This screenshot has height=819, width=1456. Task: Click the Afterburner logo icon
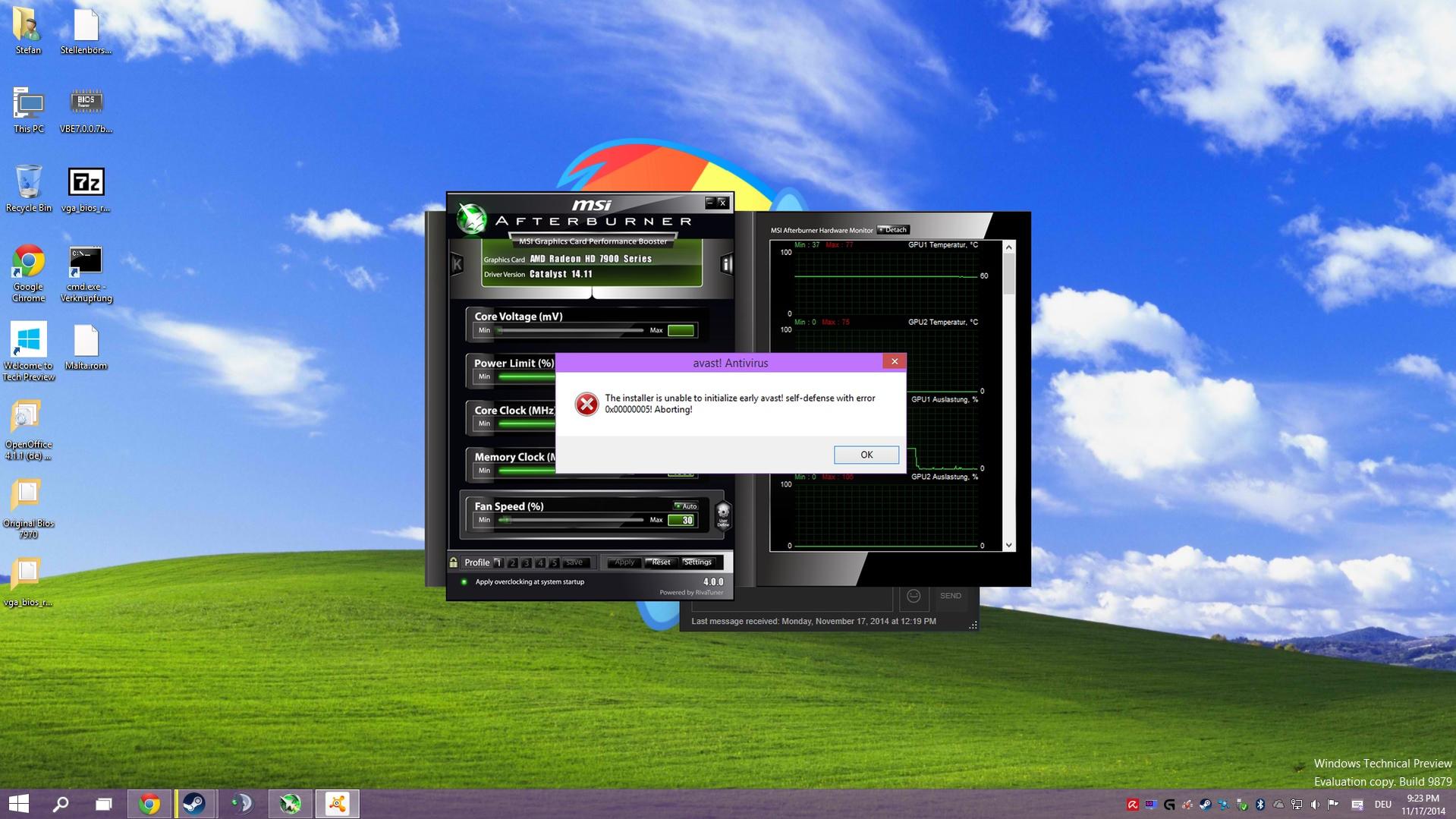click(471, 219)
